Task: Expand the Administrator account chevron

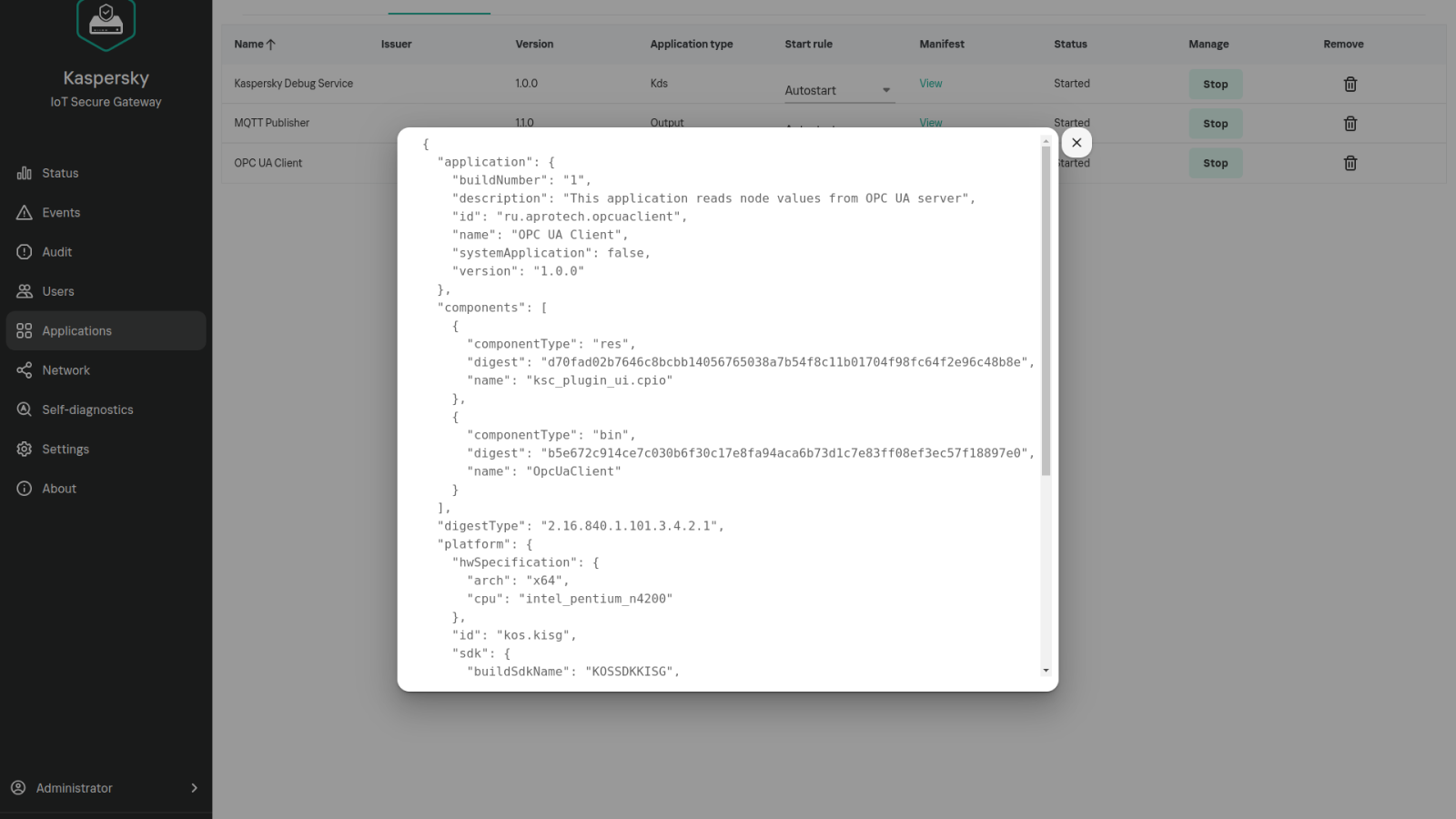Action: 194,788
